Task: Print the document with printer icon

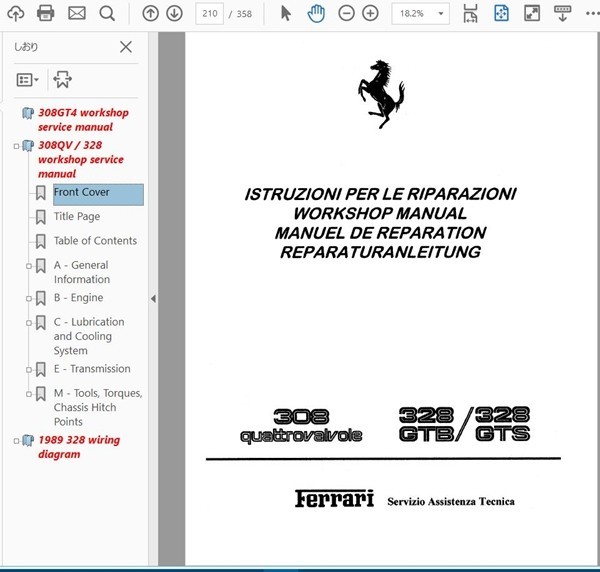Action: [46, 14]
